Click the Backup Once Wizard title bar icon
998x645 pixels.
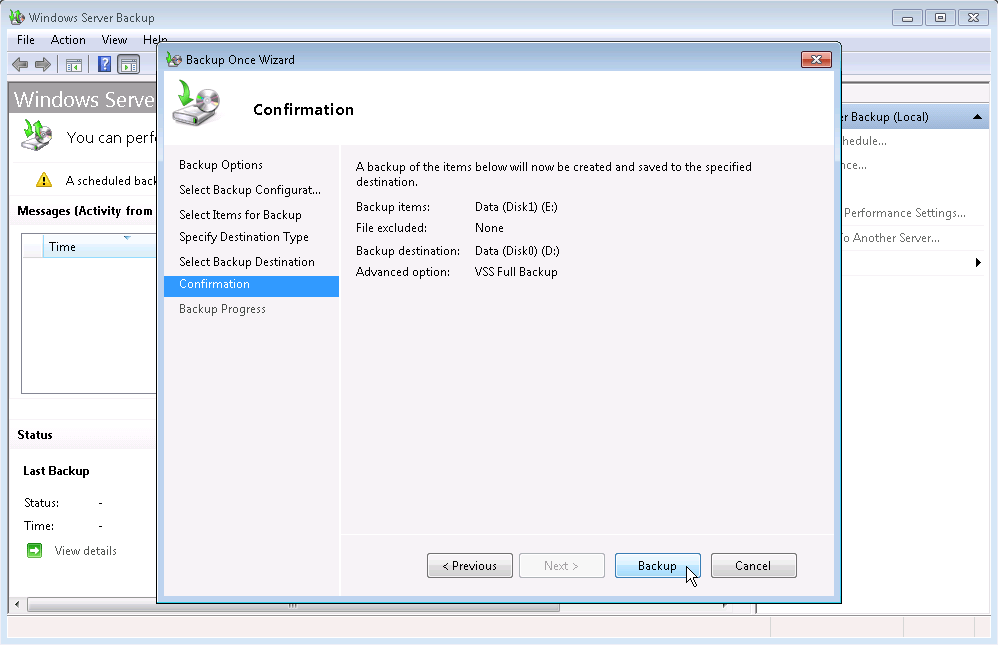tap(172, 59)
